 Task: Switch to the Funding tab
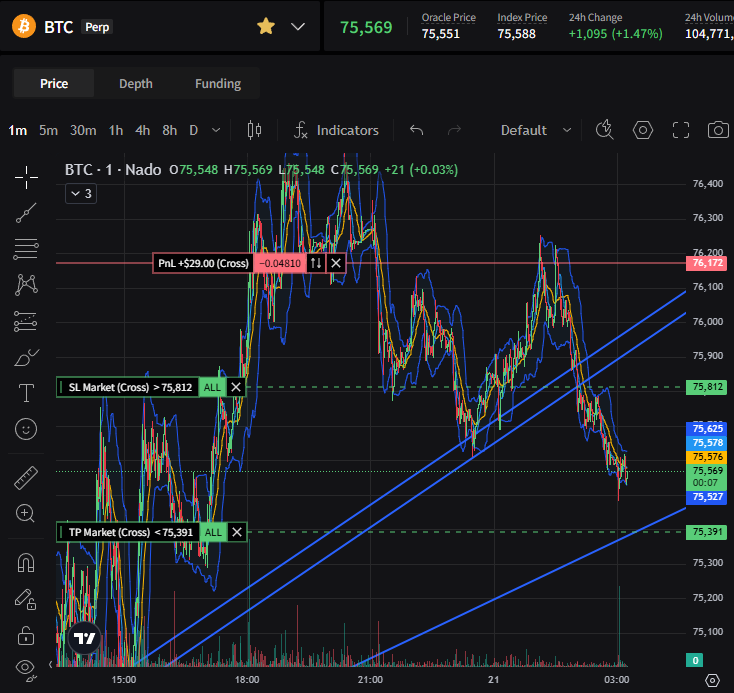tap(218, 83)
